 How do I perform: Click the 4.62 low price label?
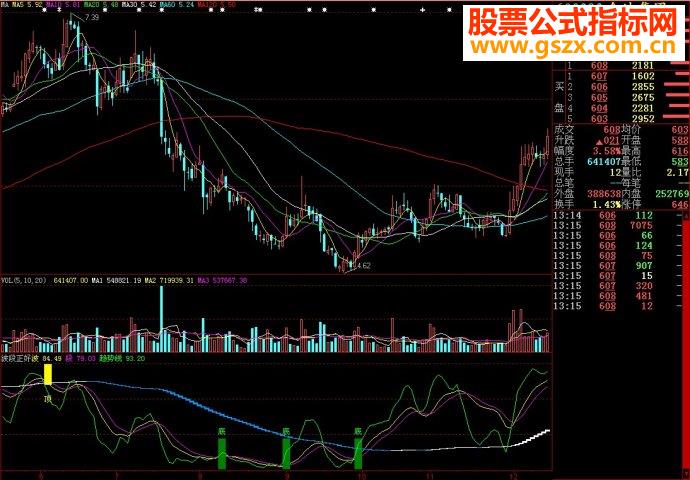363,266
